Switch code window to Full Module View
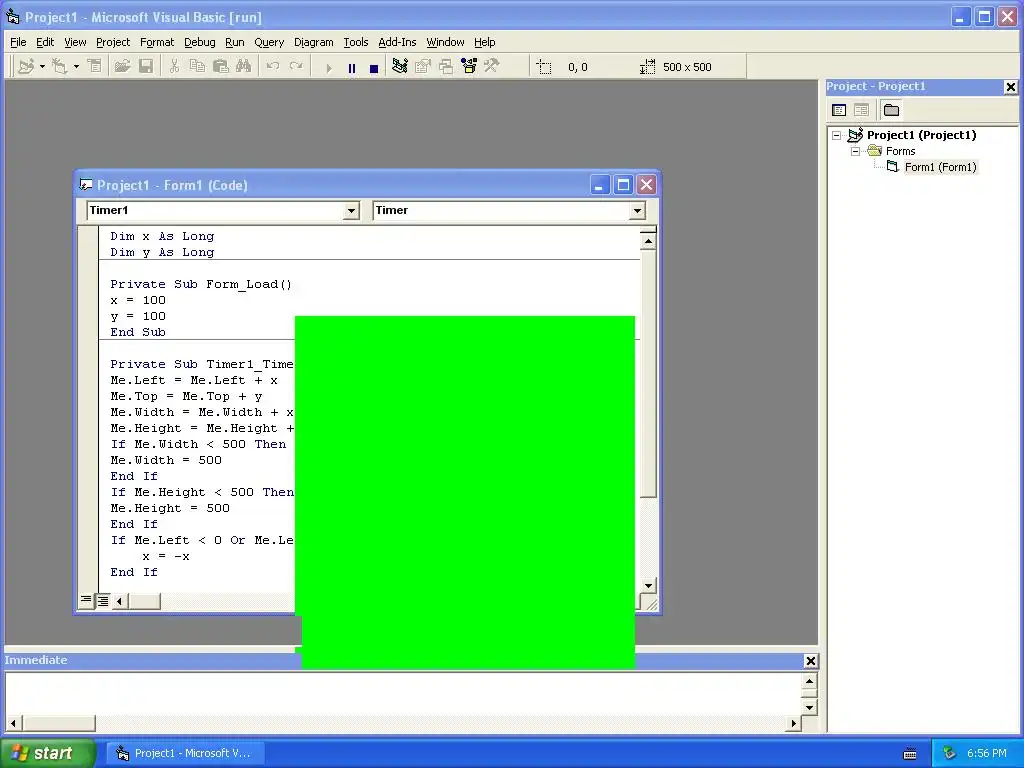This screenshot has width=1024, height=768. (103, 601)
